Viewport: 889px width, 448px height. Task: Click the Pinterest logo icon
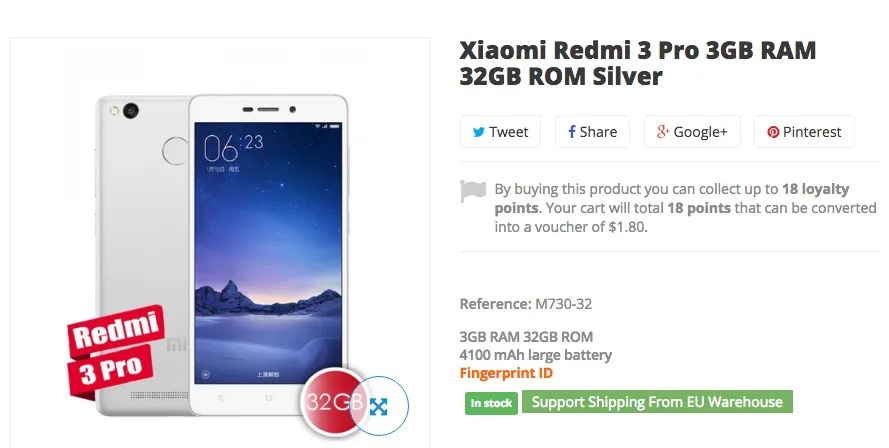point(773,132)
